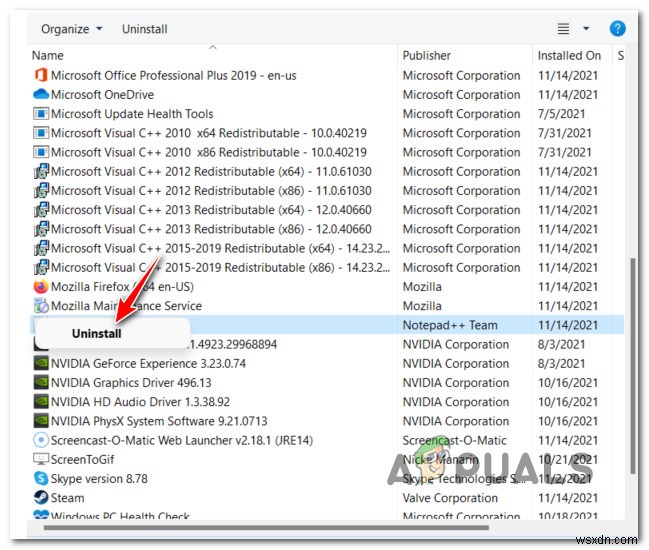Select Visual C++ 2012 Redistributable (x64) name
Image resolution: width=649 pixels, height=550 pixels.
click(211, 171)
